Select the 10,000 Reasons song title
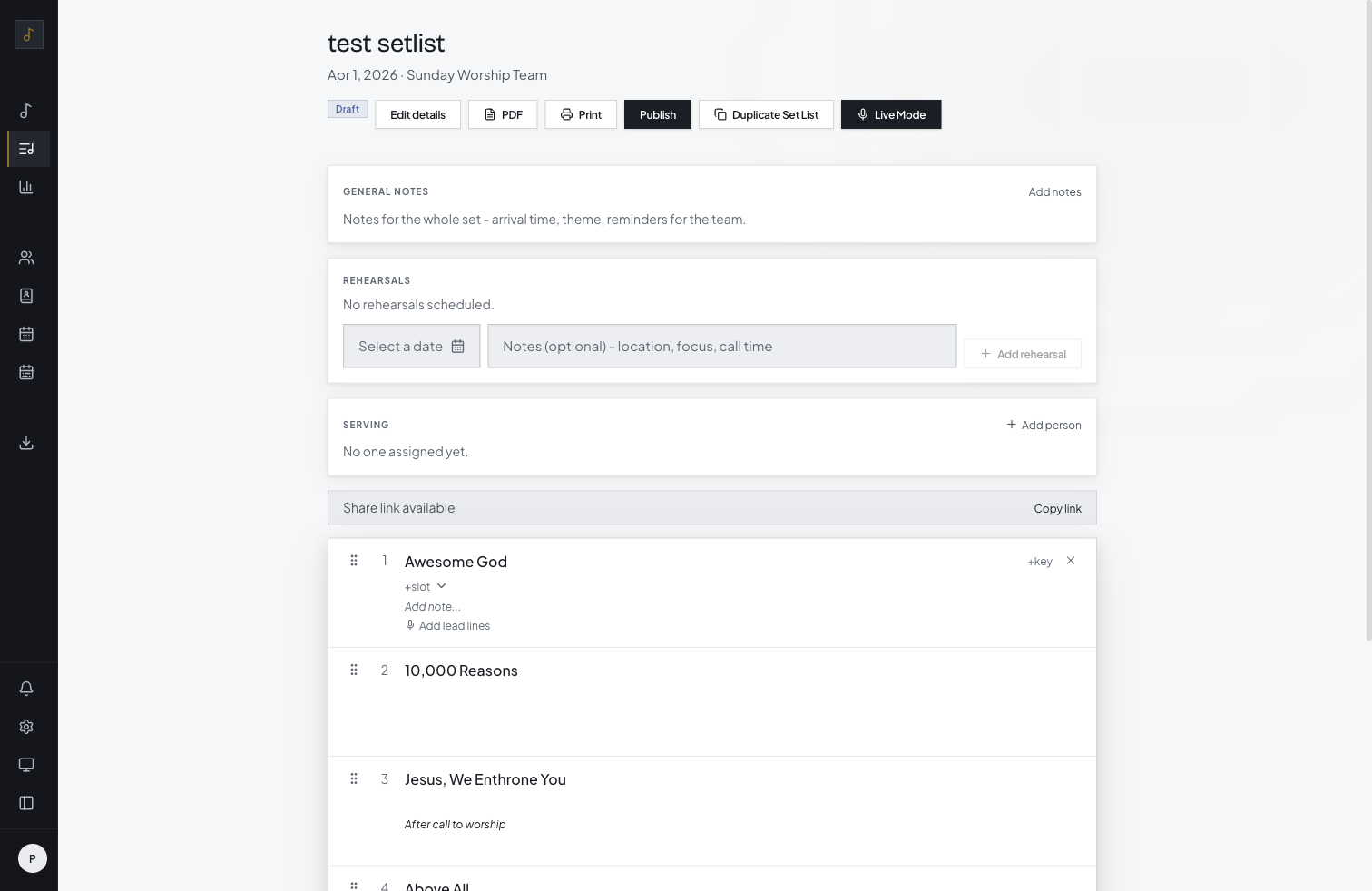This screenshot has height=891, width=1372. 461,671
